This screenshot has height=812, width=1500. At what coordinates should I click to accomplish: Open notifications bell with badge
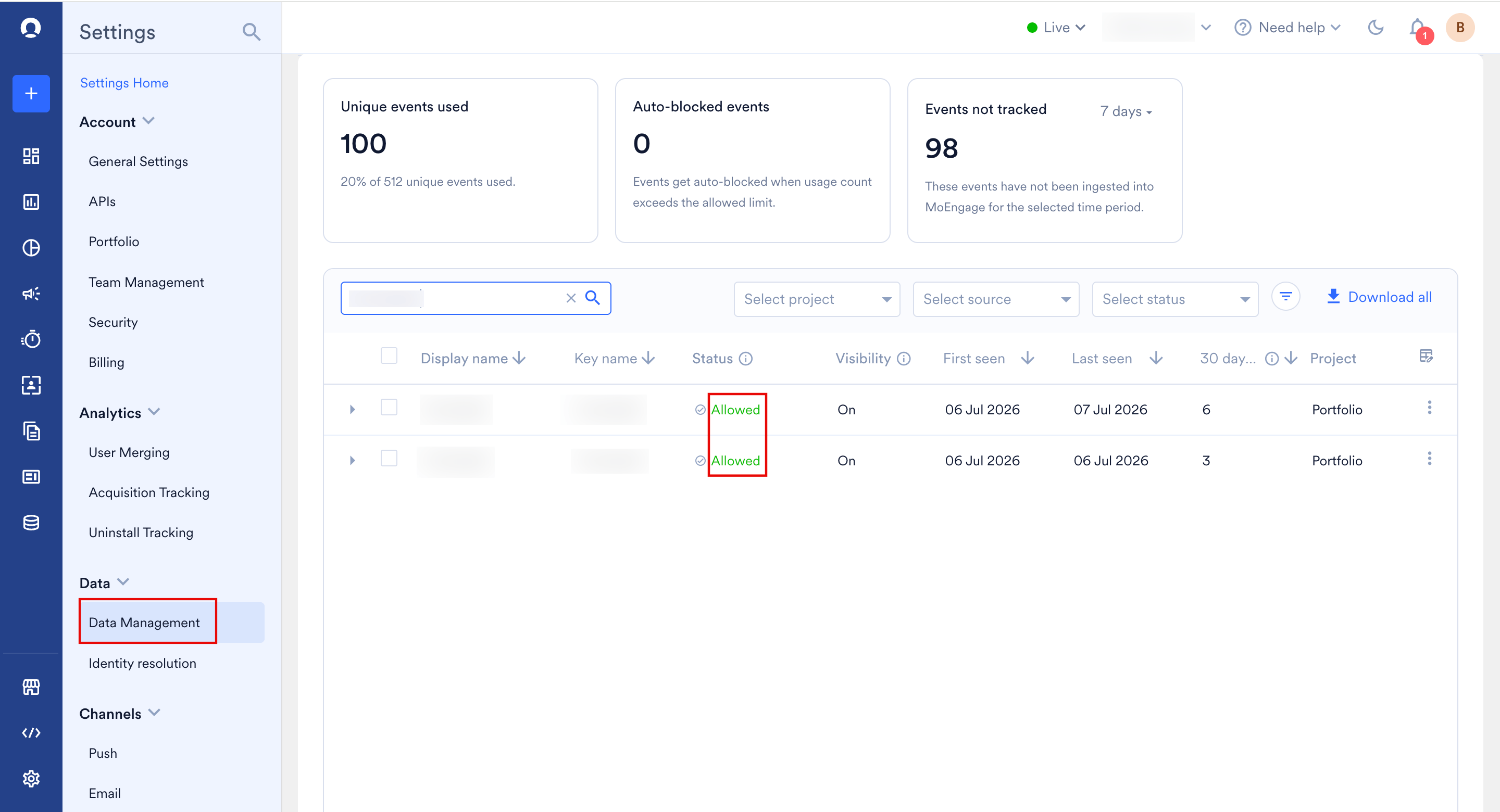[1418, 29]
